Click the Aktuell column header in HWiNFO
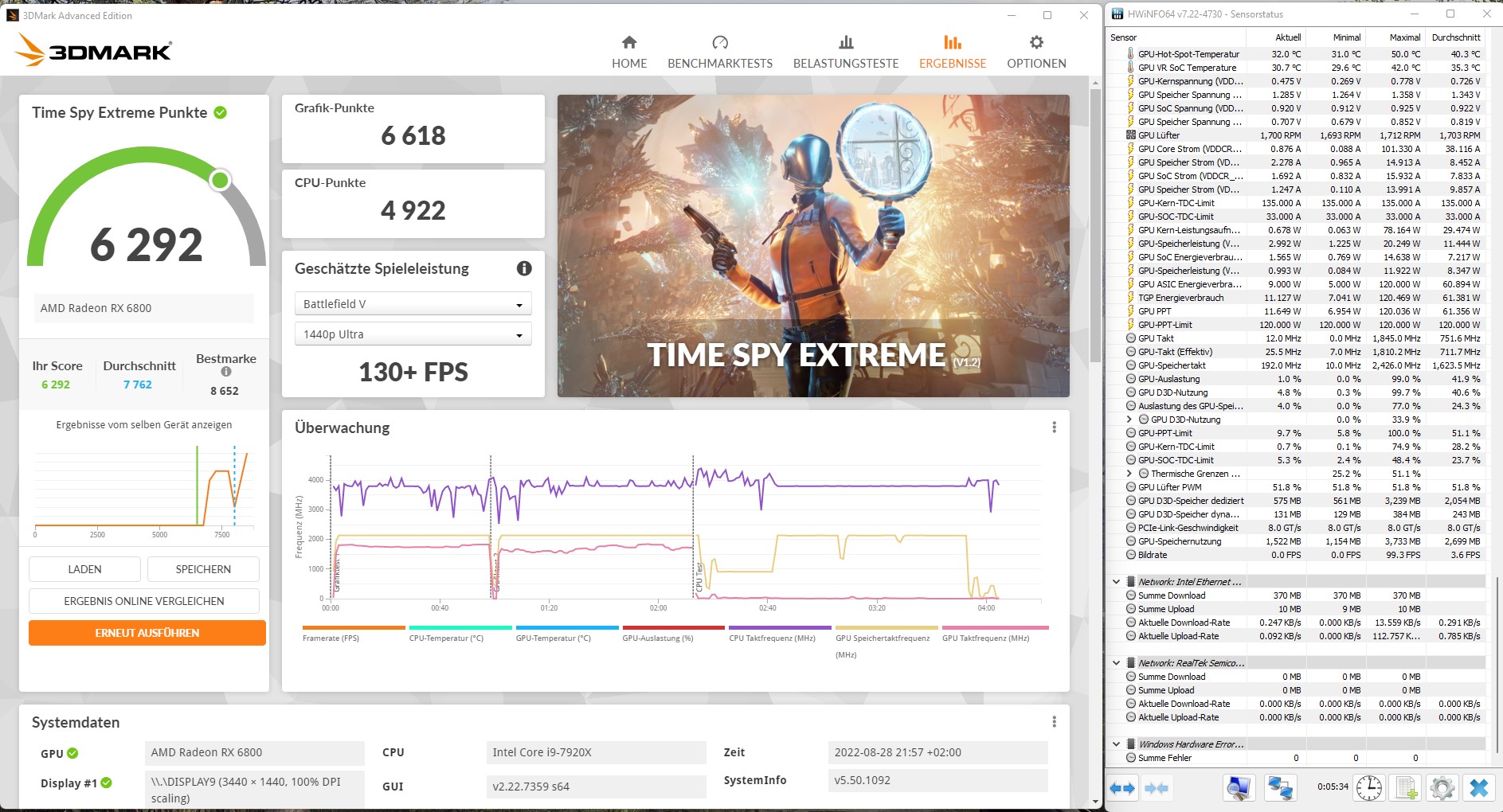This screenshot has height=812, width=1503. 1275,37
